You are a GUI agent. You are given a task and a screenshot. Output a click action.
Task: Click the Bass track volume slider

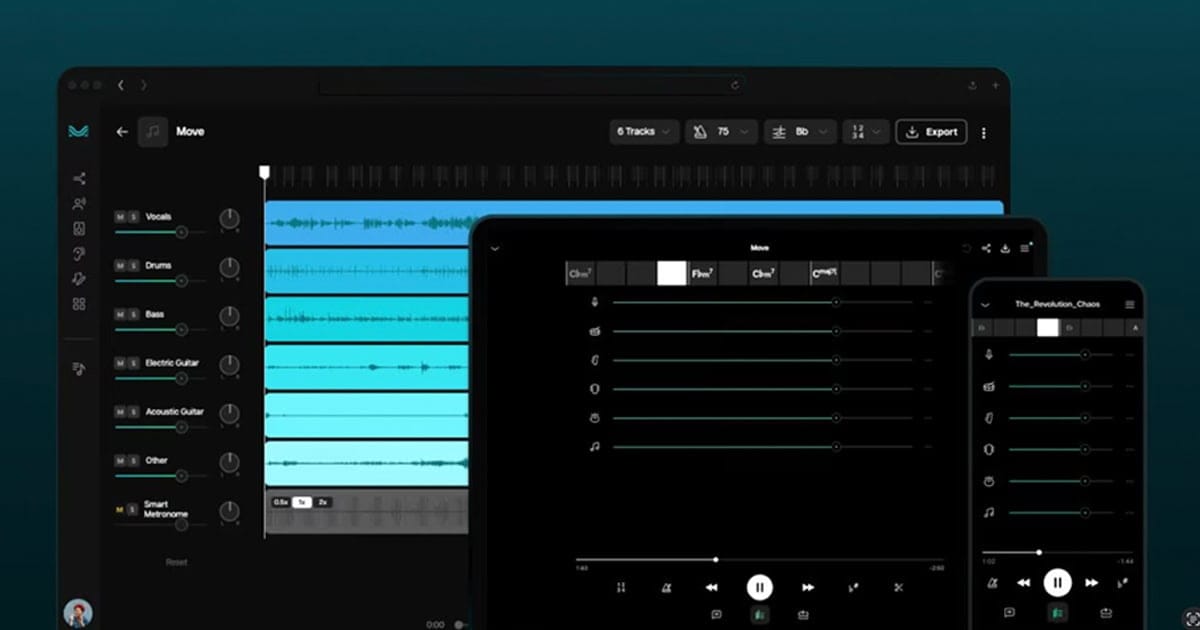(150, 330)
